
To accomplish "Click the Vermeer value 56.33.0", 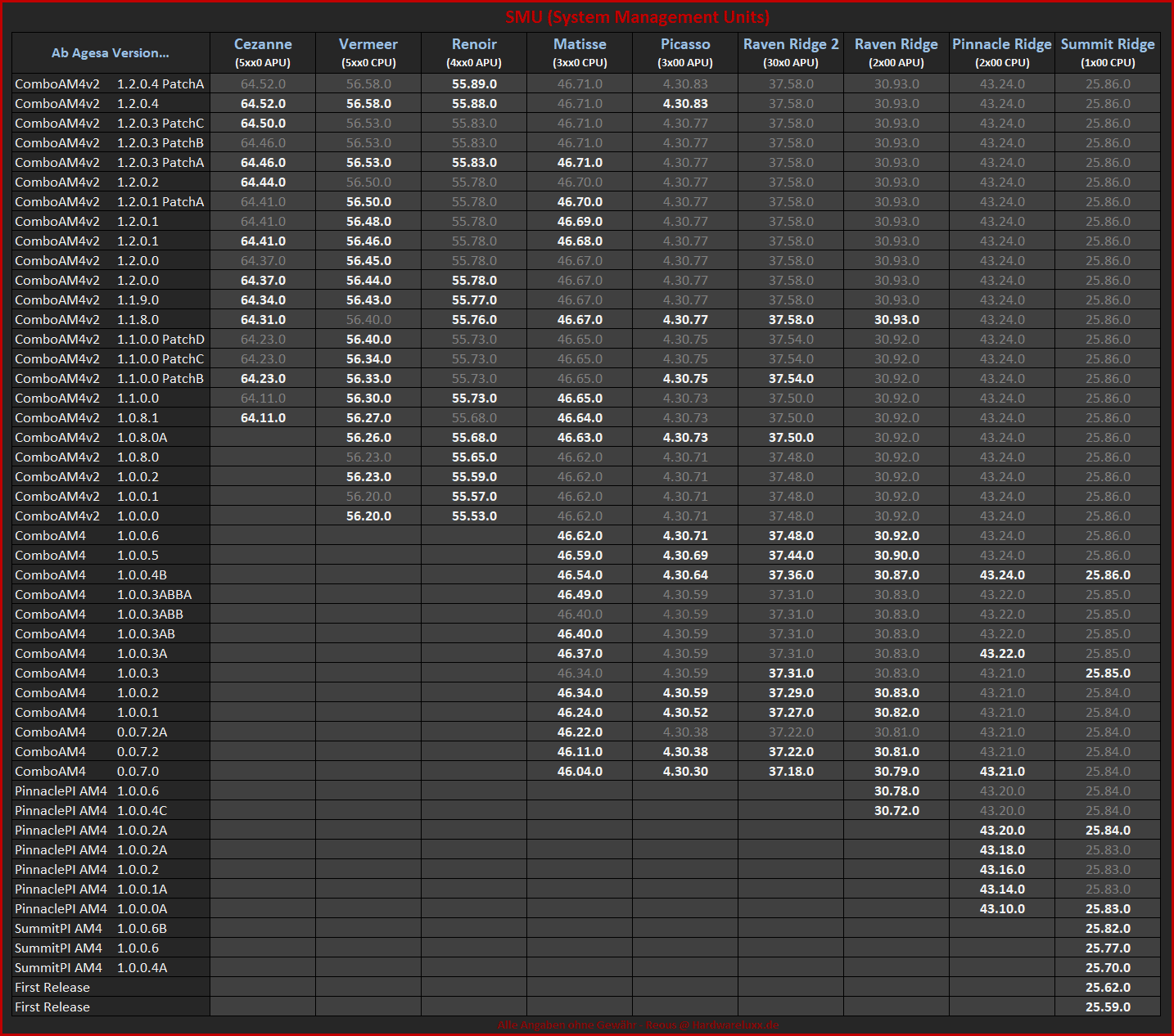I will tap(368, 378).
